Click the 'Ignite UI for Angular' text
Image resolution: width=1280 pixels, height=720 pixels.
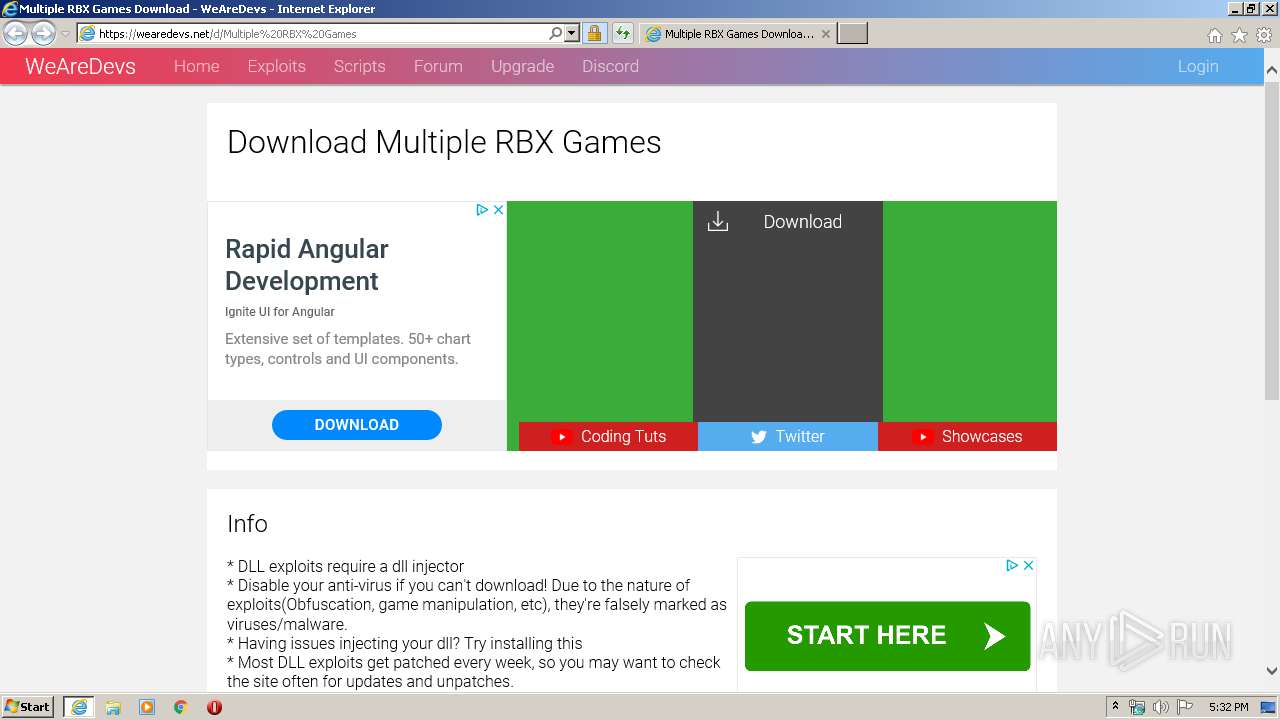280,312
